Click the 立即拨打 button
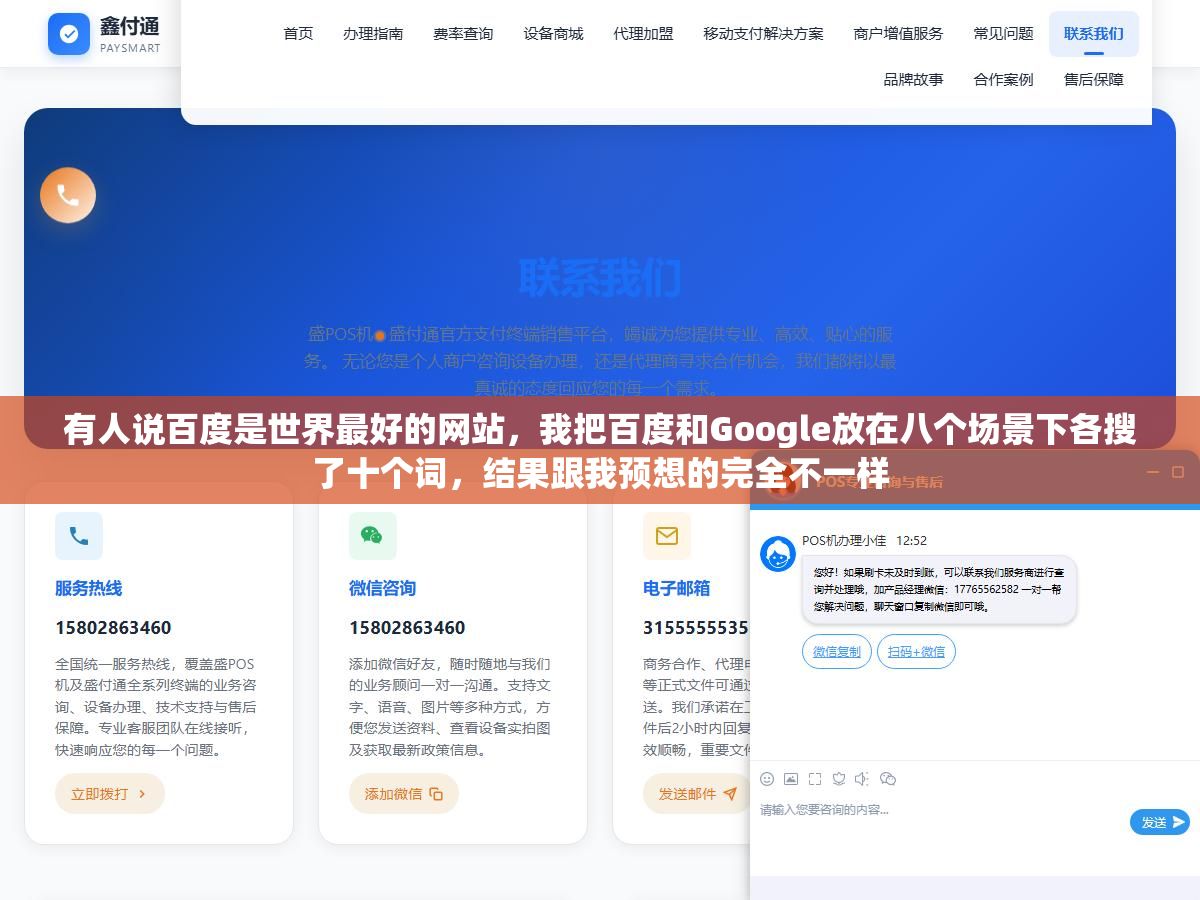This screenshot has width=1200, height=900. coord(110,793)
